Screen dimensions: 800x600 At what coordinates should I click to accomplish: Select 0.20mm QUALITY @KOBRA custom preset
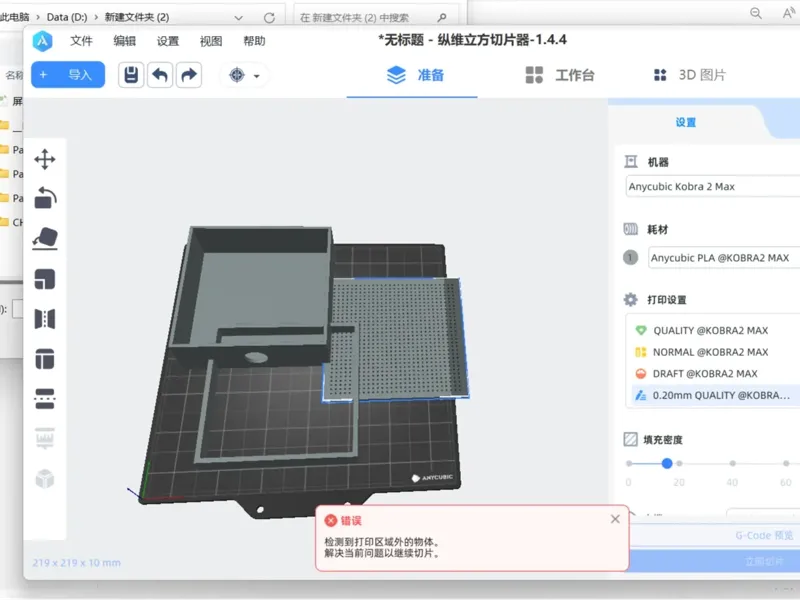713,395
